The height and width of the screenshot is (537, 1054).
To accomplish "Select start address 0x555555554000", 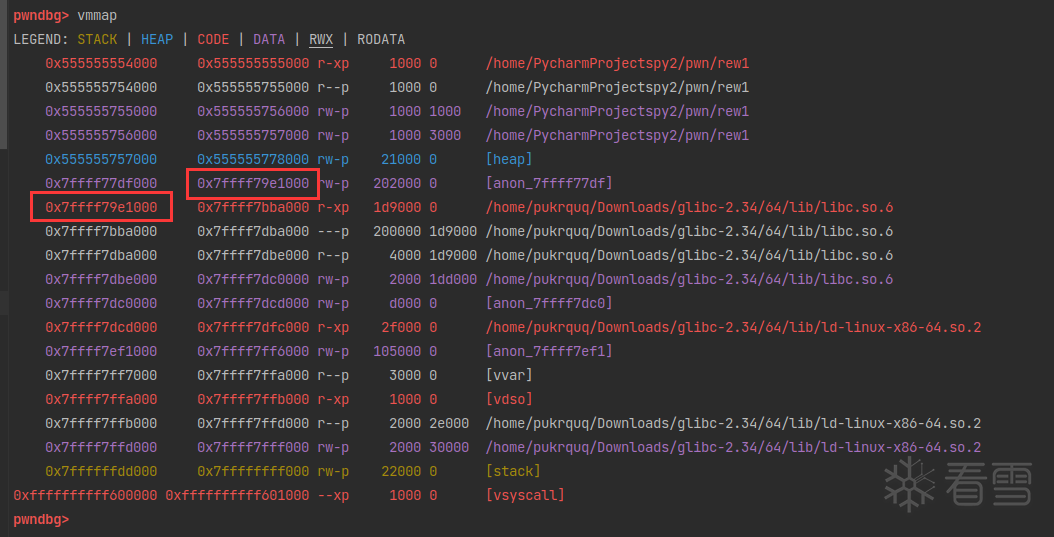I will click(101, 64).
